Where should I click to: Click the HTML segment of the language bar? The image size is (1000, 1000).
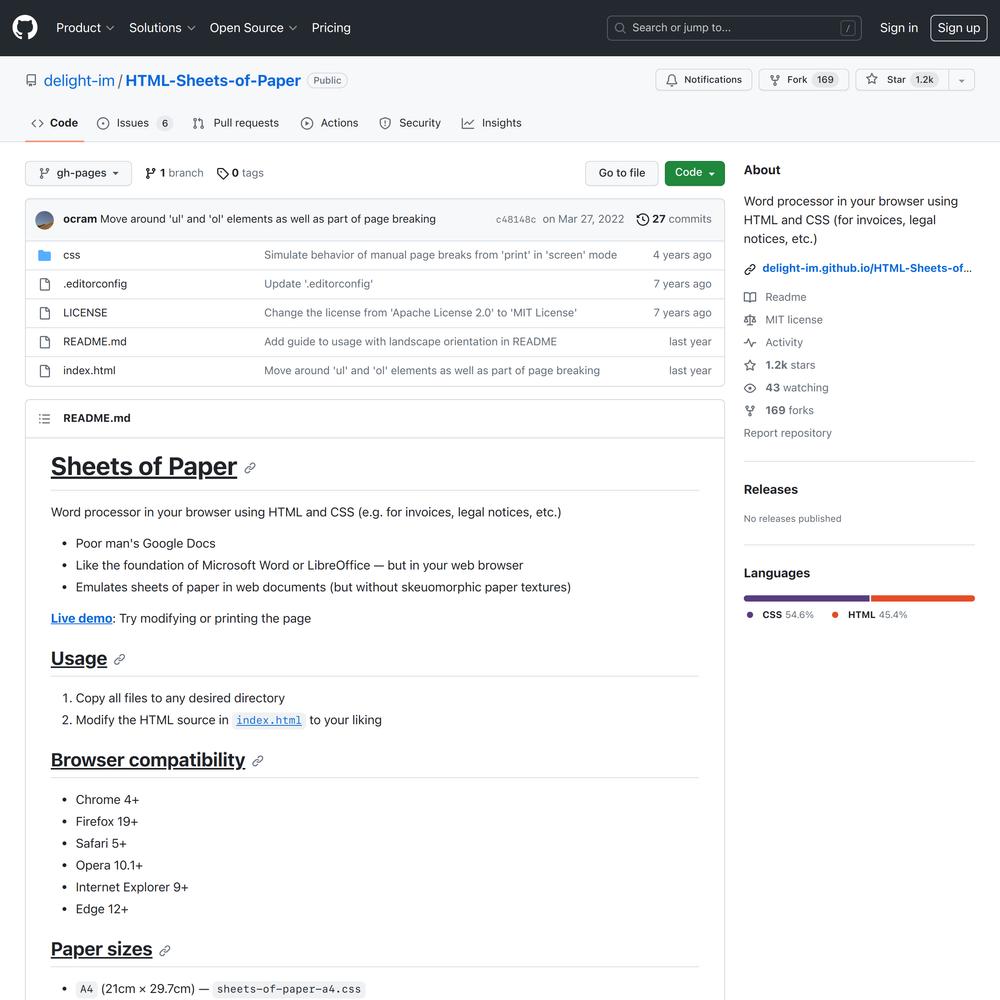click(x=923, y=598)
